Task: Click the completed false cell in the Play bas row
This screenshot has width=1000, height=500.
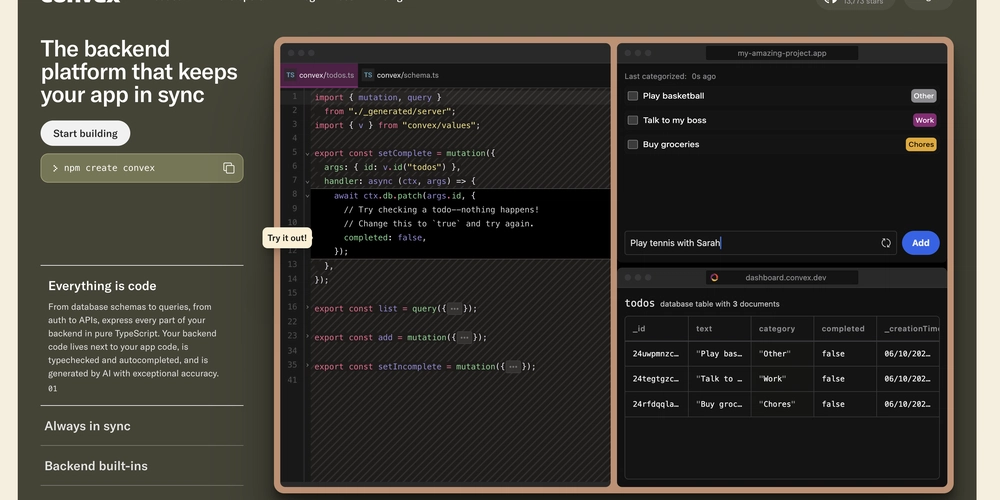Action: pos(845,354)
